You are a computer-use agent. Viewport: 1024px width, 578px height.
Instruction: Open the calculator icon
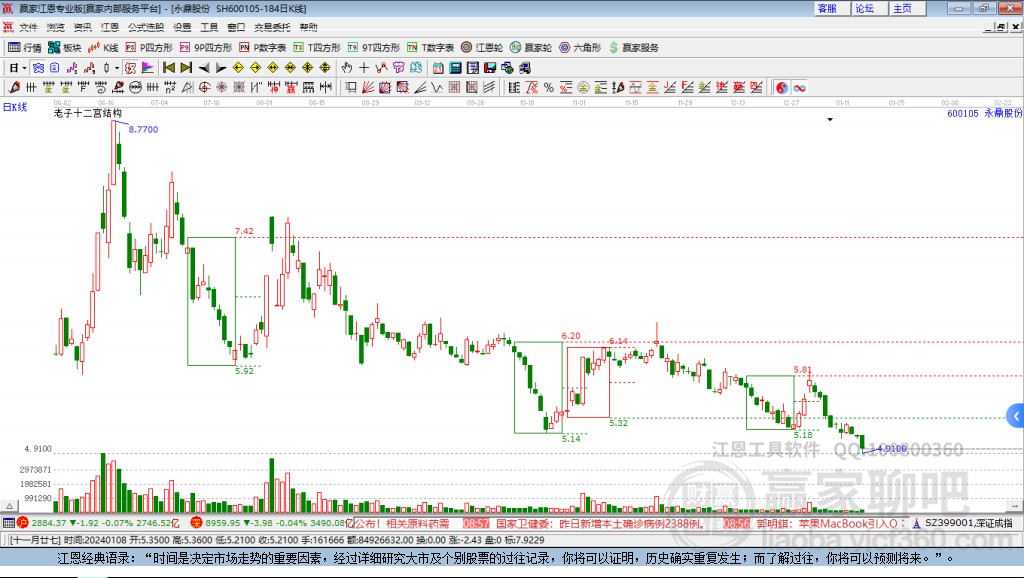click(455, 68)
